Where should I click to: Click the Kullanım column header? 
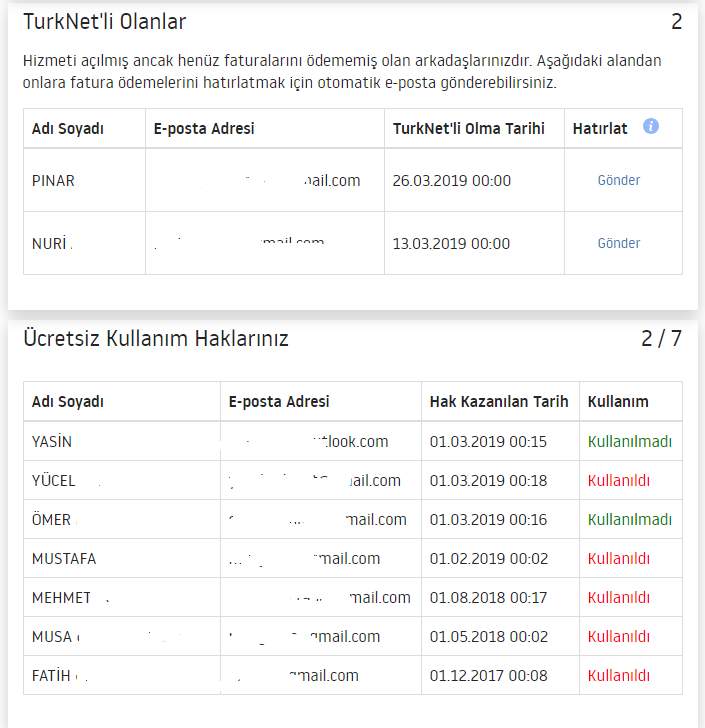click(618, 402)
